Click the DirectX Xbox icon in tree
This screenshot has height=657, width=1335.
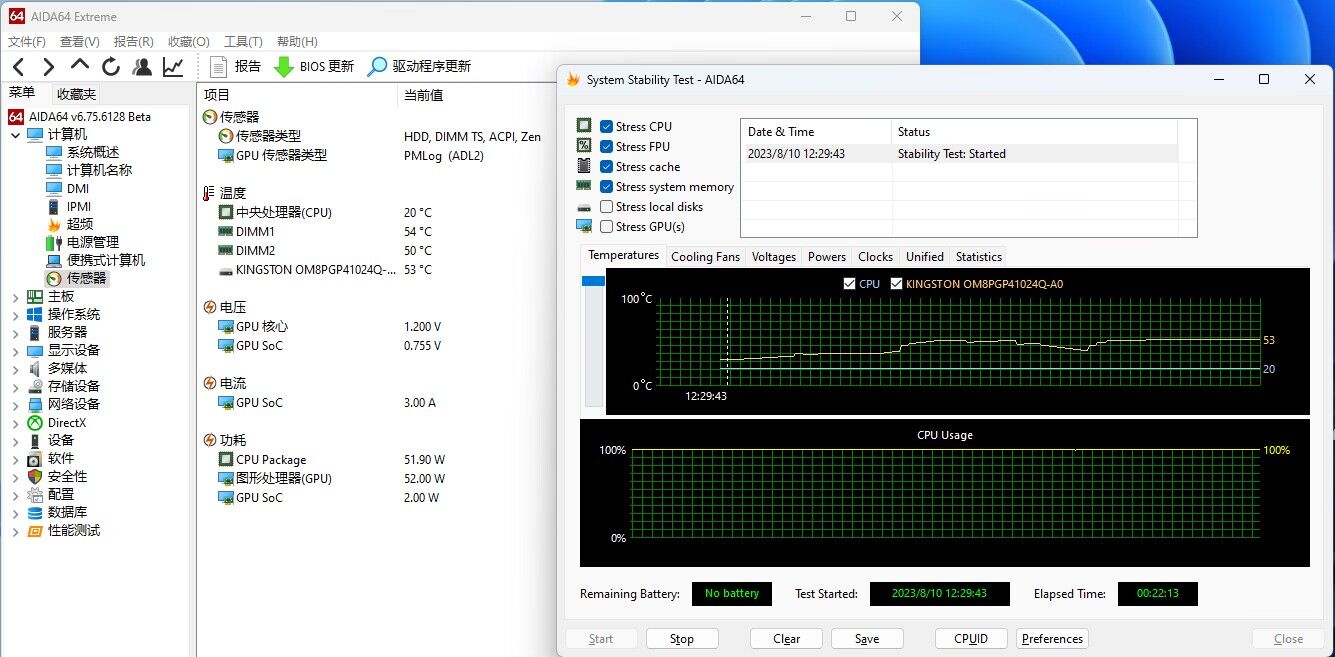point(35,422)
